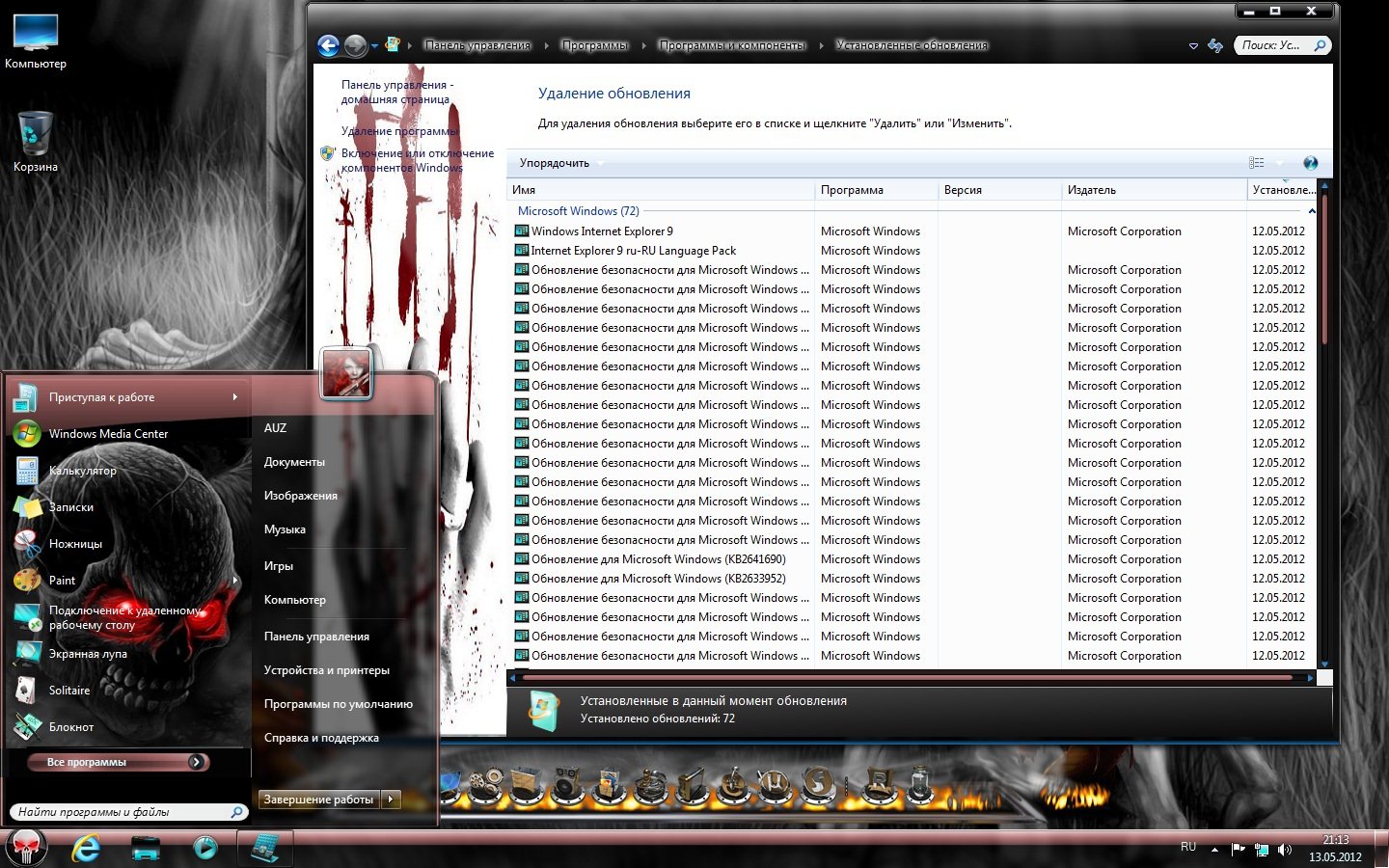Expand Приступая к работе submenu arrow
Image resolution: width=1389 pixels, height=868 pixels.
point(234,397)
